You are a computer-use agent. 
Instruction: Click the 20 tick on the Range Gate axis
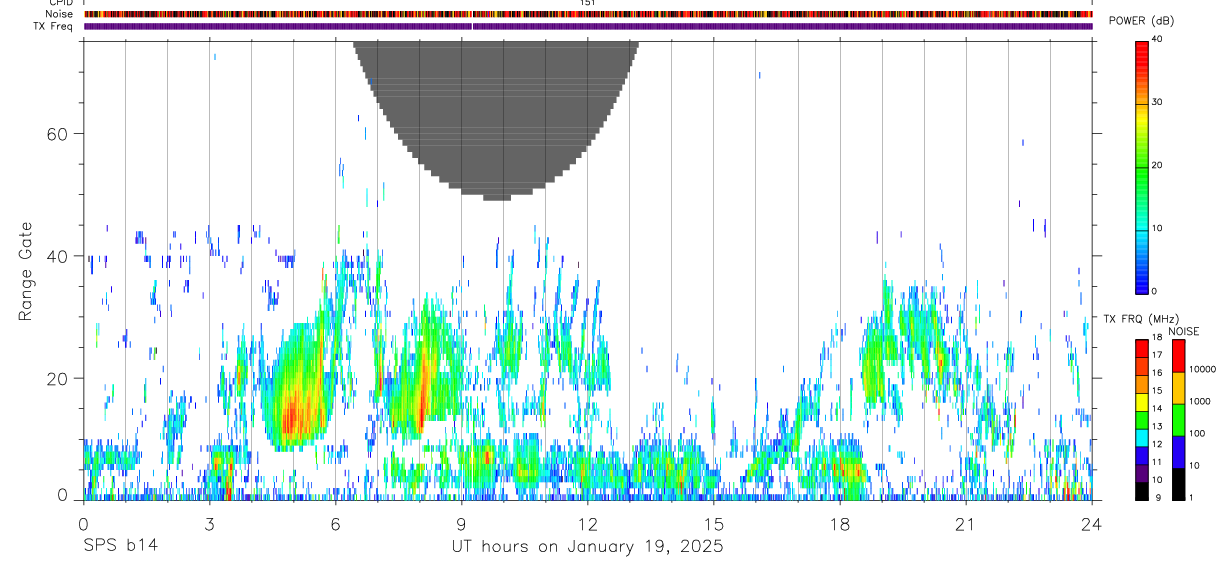click(x=58, y=378)
